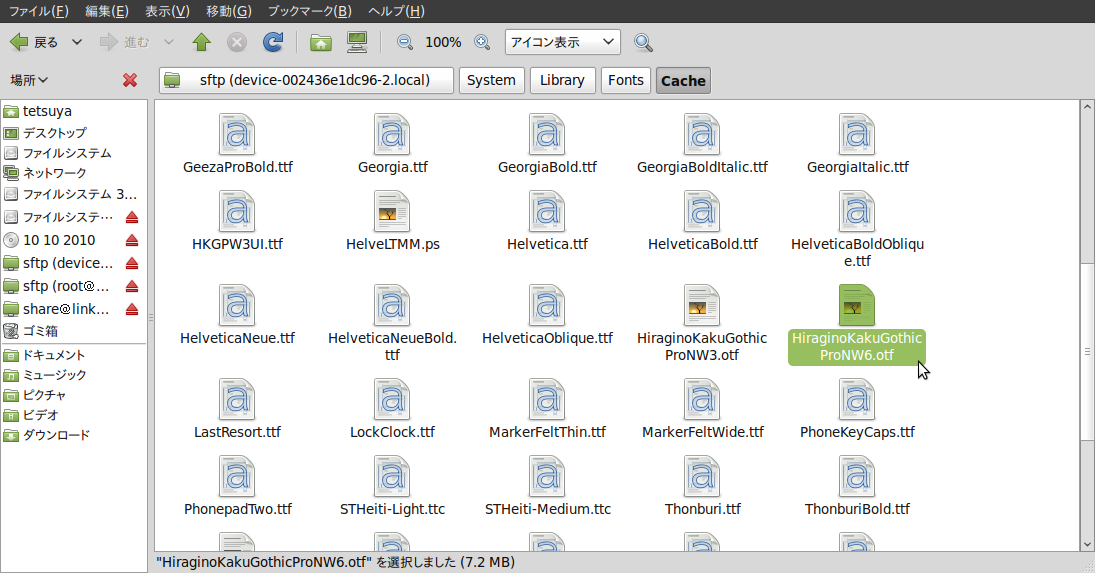Select the HelveticaBoldOblique.ttf file

(x=857, y=229)
